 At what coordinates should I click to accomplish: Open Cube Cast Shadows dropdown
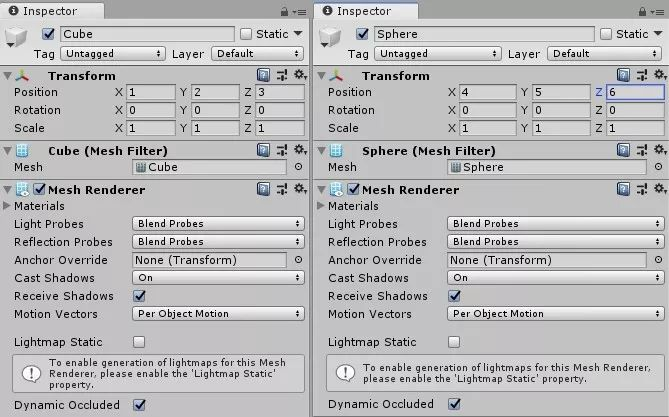pyautogui.click(x=218, y=278)
